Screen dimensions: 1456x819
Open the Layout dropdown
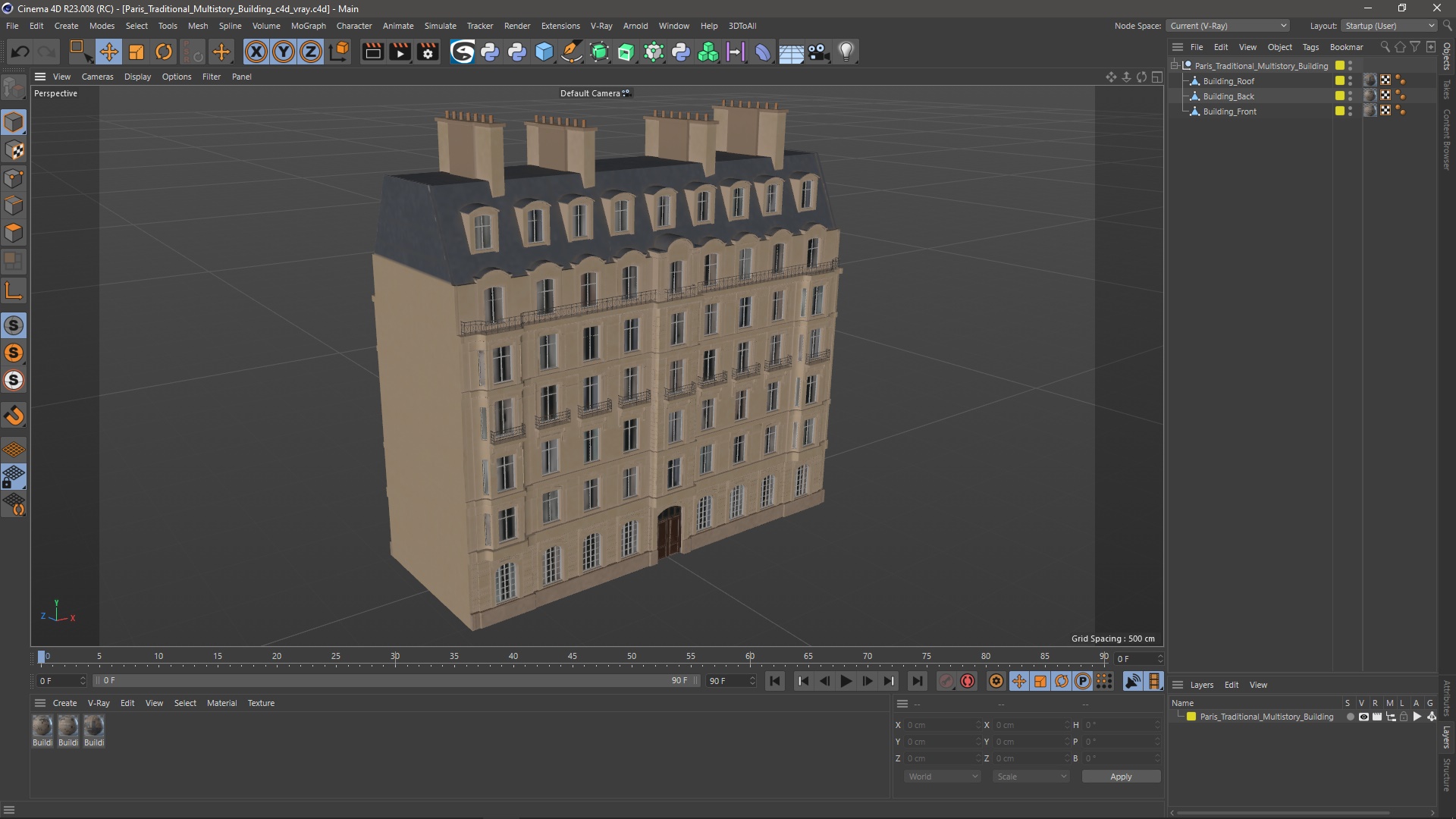pyautogui.click(x=1390, y=26)
